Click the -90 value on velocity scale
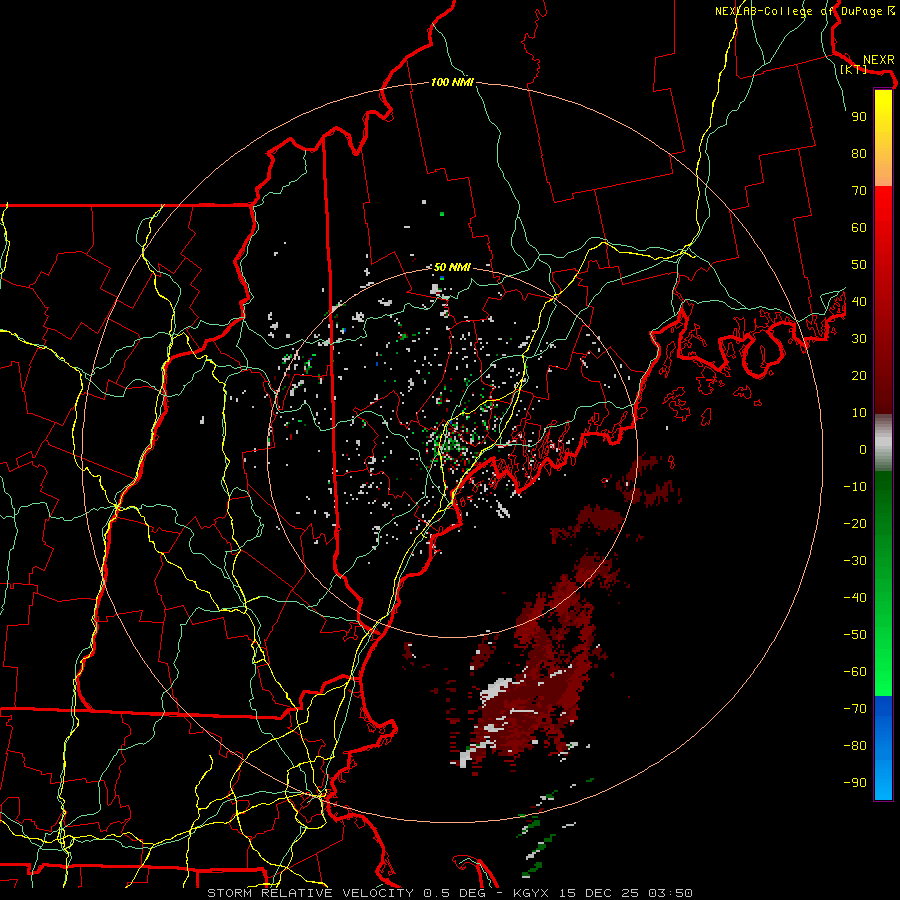The image size is (900, 900). [855, 783]
